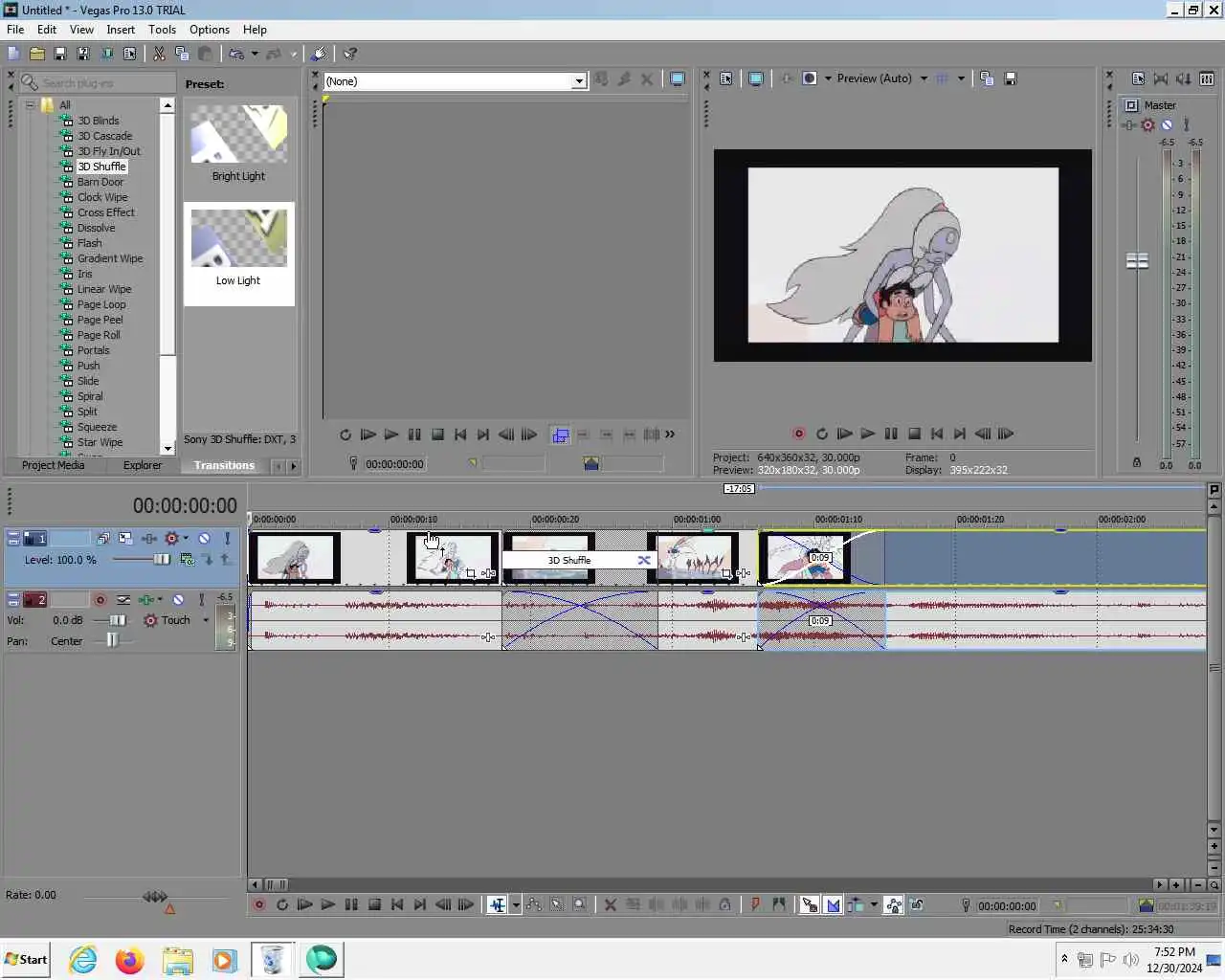The width and height of the screenshot is (1225, 980).
Task: Click the Copy icon in main toolbar
Action: coord(182,55)
